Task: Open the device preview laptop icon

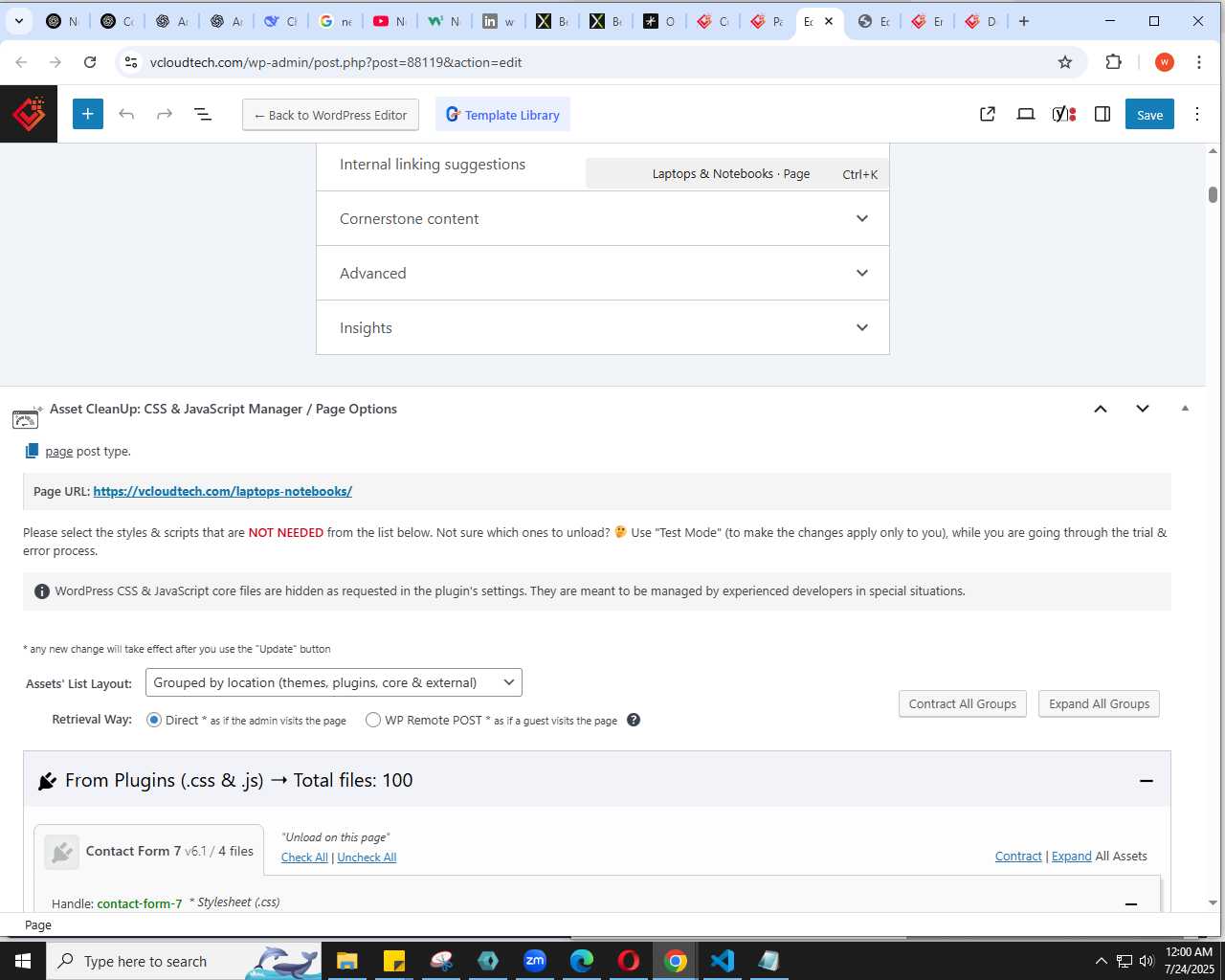Action: [1026, 114]
